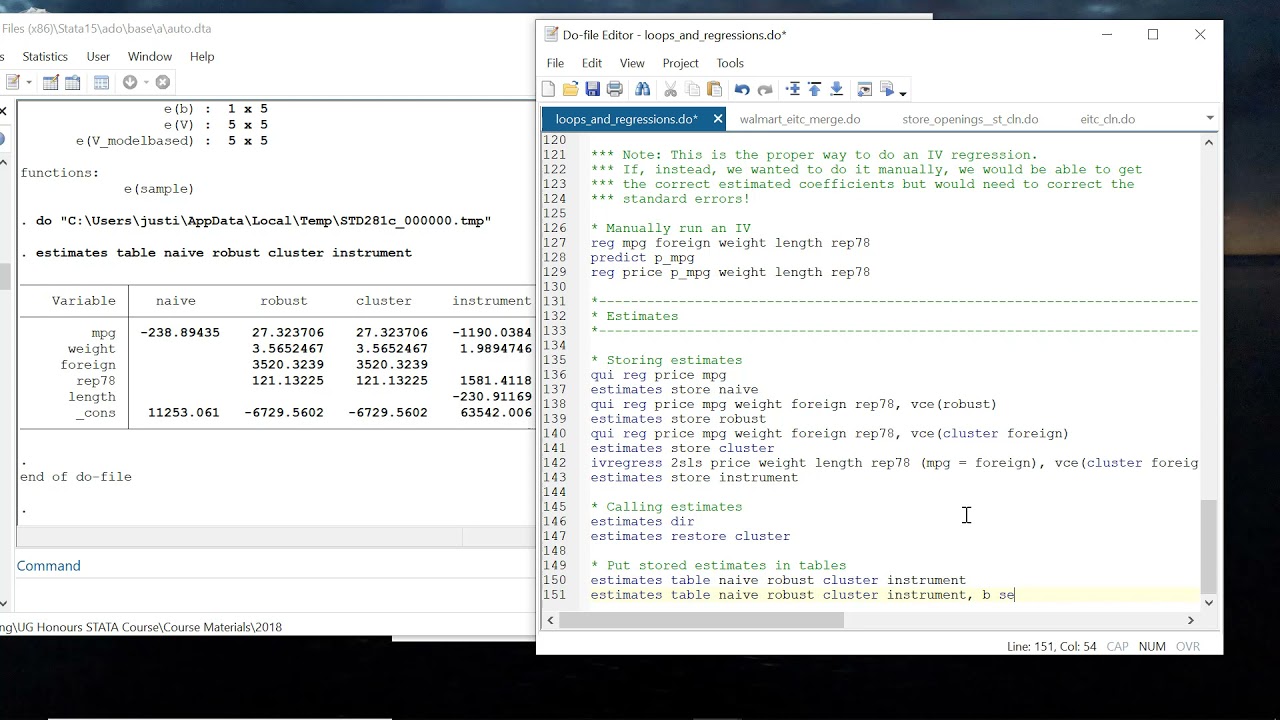1280x720 pixels.
Task: Click the _cons row label in results
Action: click(x=95, y=413)
